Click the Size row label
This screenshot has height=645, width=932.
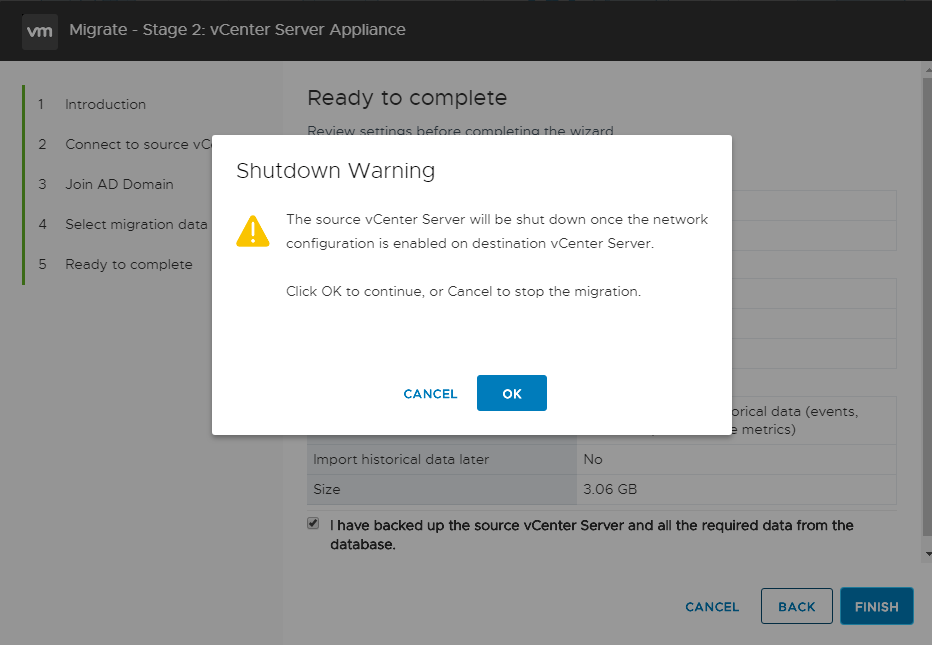pos(327,489)
